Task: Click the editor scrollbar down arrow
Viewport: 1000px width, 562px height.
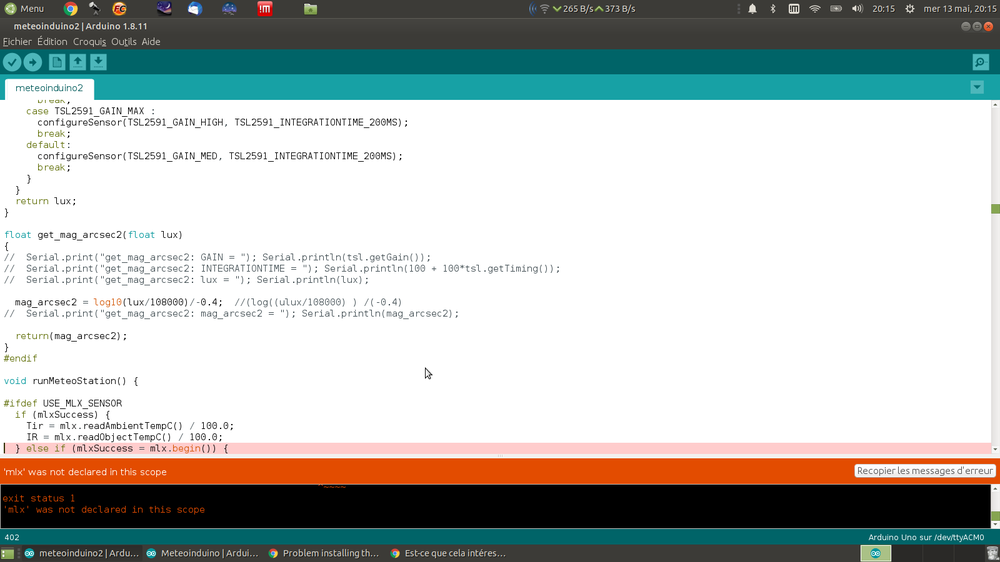Action: 995,449
